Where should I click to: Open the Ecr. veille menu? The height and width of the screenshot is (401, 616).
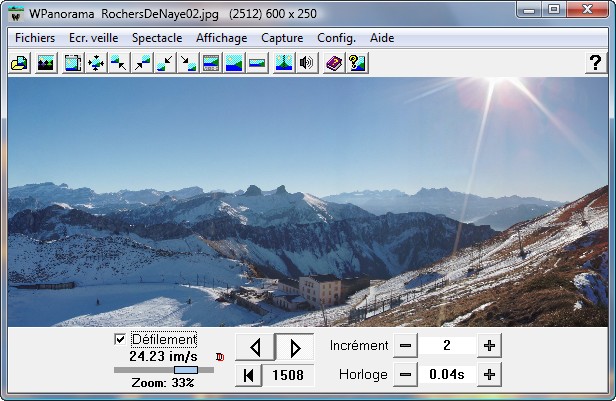pyautogui.click(x=94, y=38)
